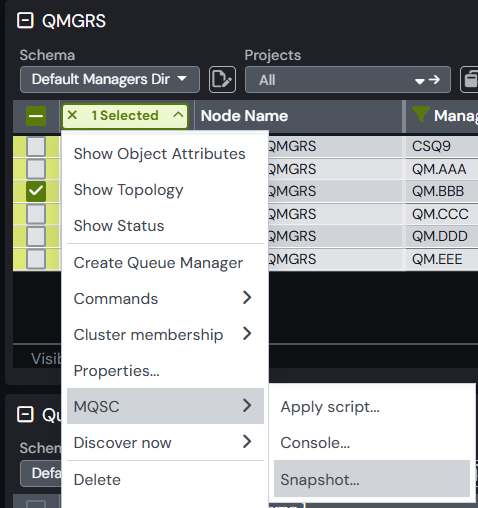This screenshot has height=508, width=478.
Task: Click the edit schema icon beside Default Managers Dir
Action: point(222,80)
